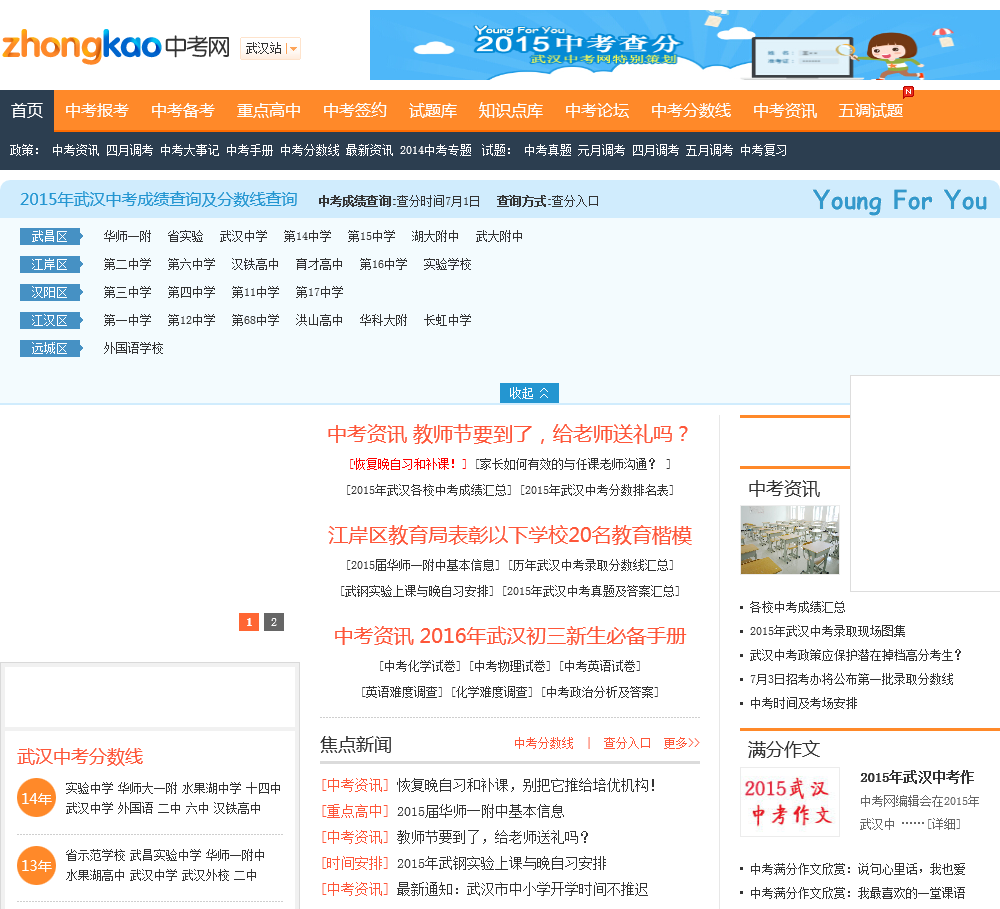Open the 洪山高中 school link
Viewport: 1000px width, 909px height.
click(320, 320)
